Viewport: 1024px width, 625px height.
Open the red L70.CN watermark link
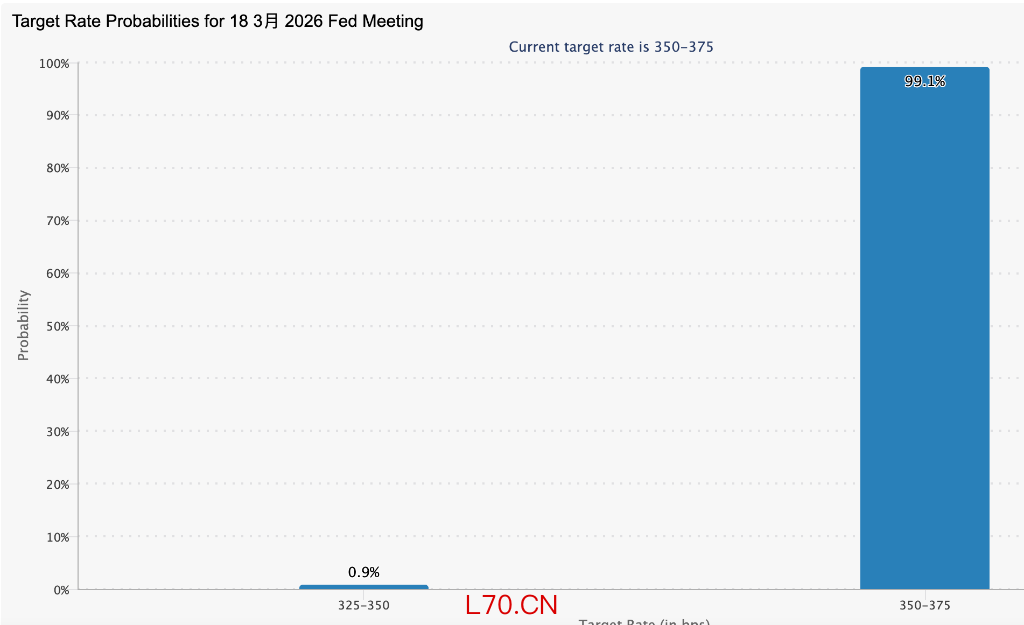coord(511,605)
